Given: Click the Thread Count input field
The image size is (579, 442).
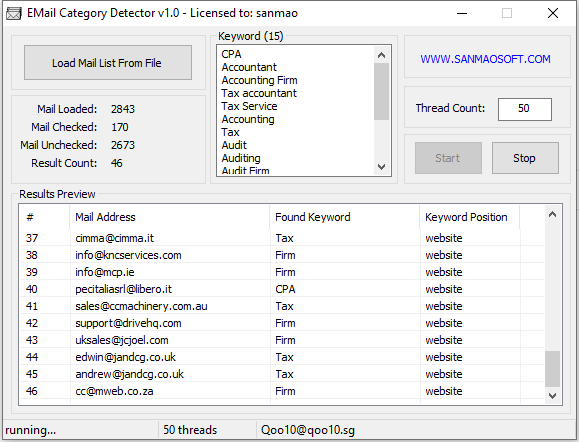Looking at the screenshot, I should click(x=525, y=109).
